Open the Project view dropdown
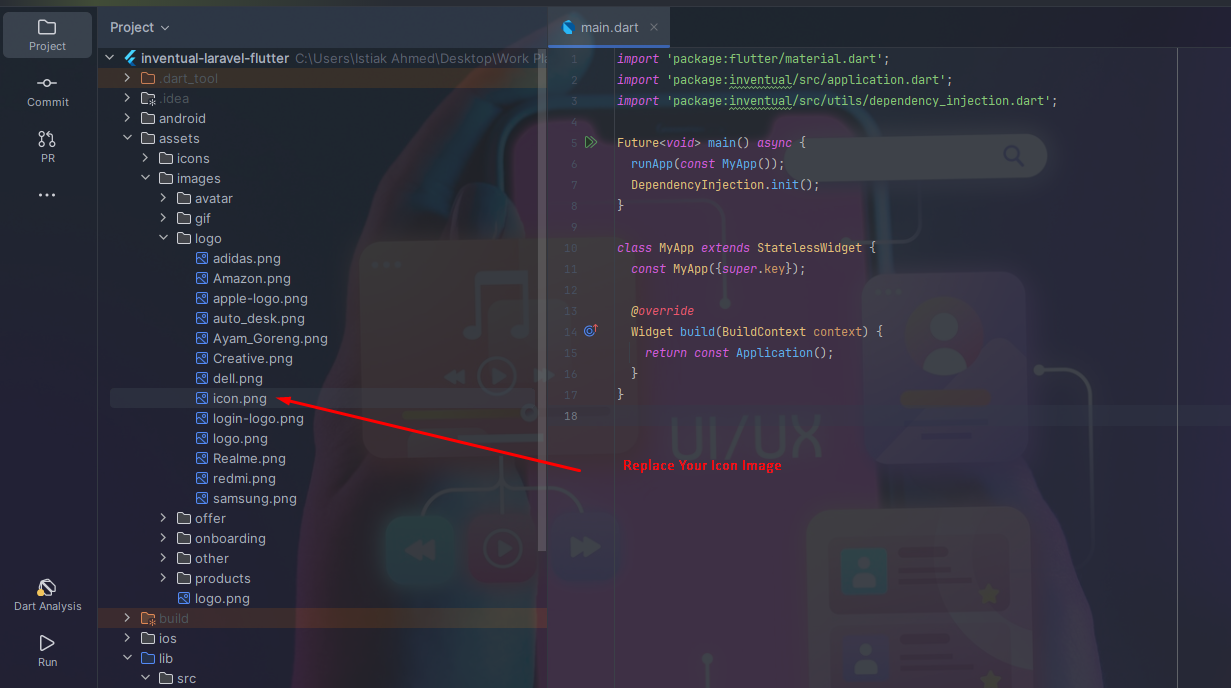 pos(140,27)
